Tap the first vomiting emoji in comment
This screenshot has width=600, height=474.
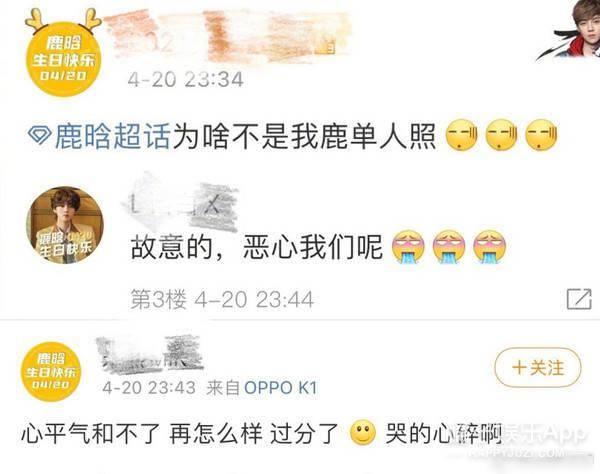tap(408, 247)
